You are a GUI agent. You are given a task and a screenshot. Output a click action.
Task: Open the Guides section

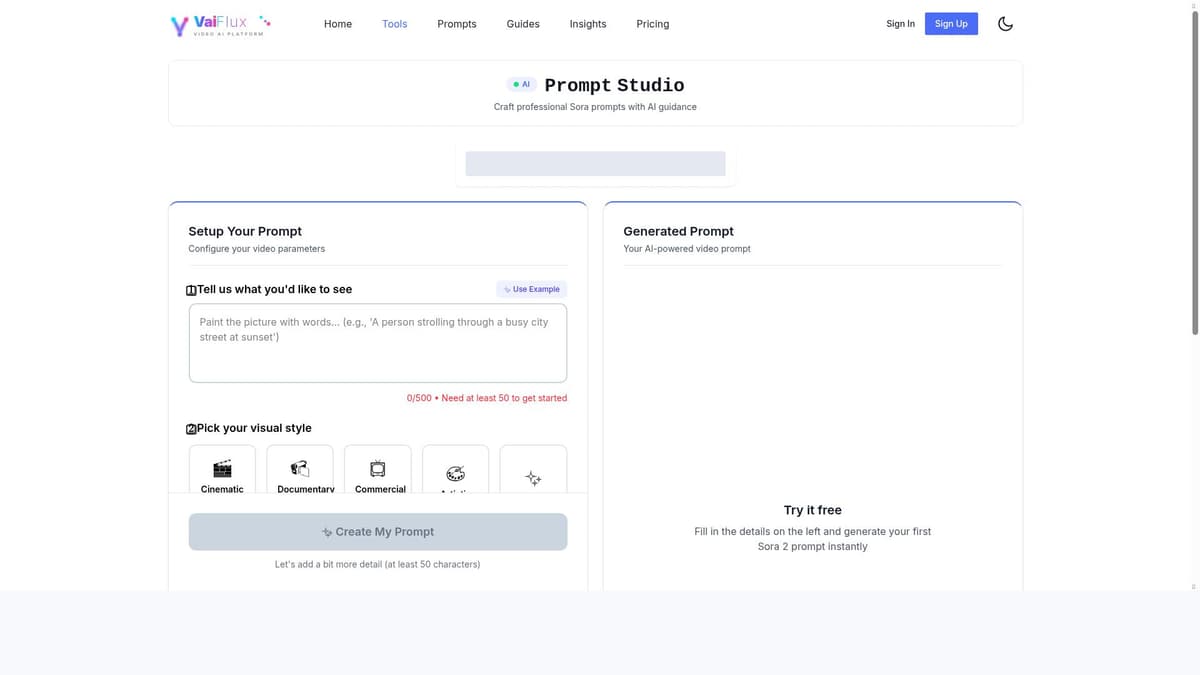(x=523, y=24)
